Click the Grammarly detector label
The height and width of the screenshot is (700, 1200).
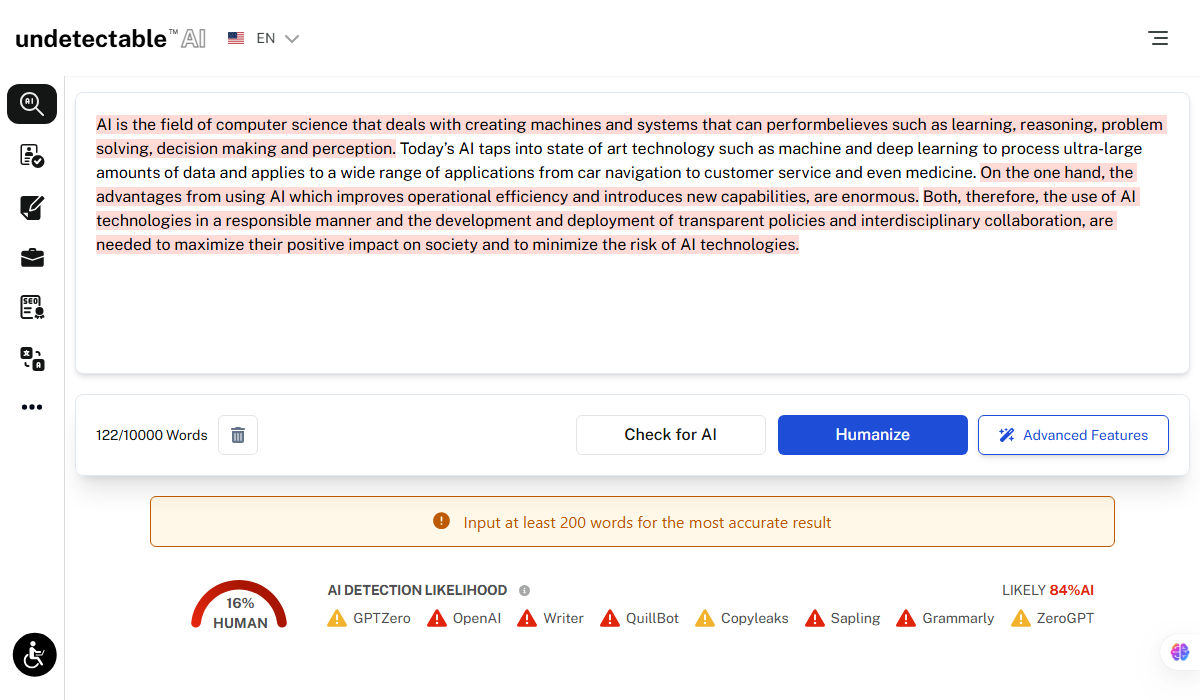point(958,618)
